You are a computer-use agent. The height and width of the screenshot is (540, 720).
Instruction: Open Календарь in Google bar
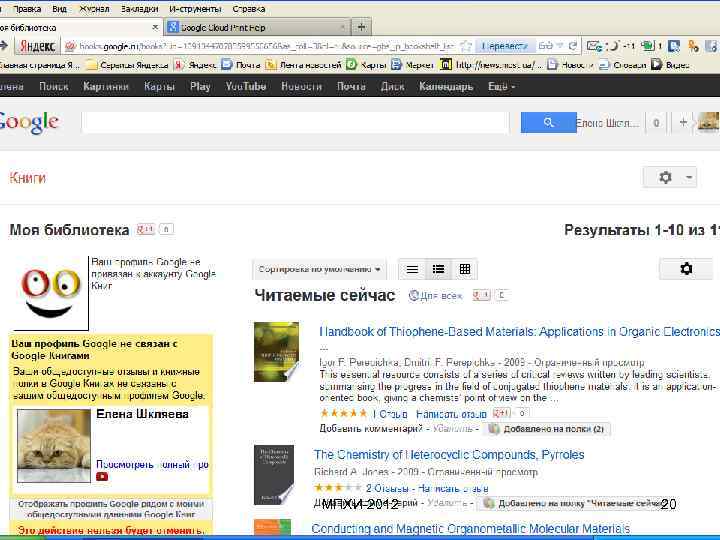coord(446,86)
